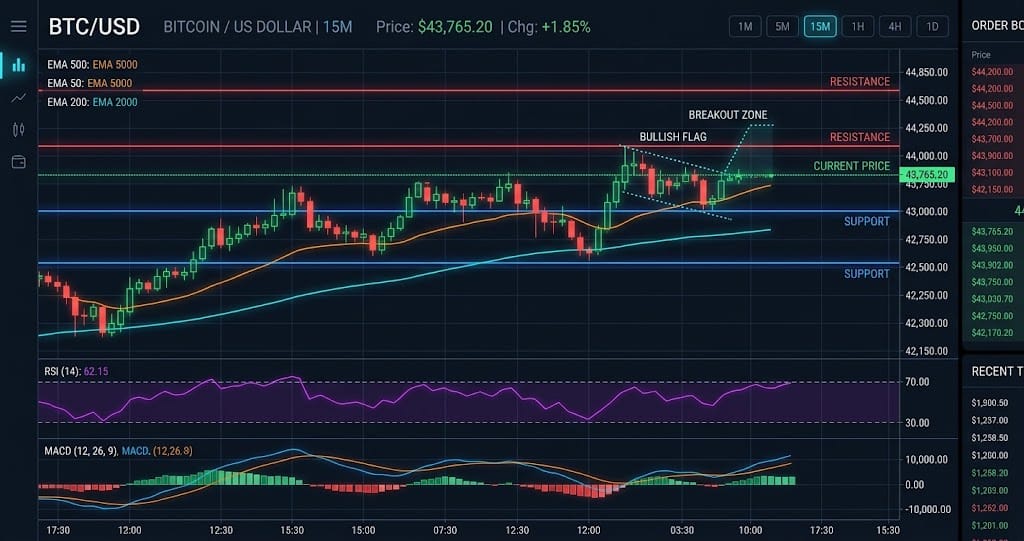Switch to the 4H timeframe
The height and width of the screenshot is (541, 1024).
tap(895, 27)
